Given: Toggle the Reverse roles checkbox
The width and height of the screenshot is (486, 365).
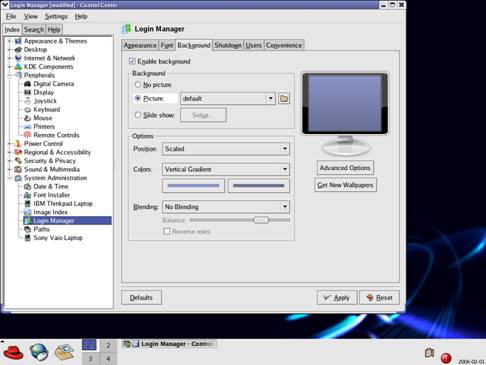Looking at the screenshot, I should [x=167, y=231].
